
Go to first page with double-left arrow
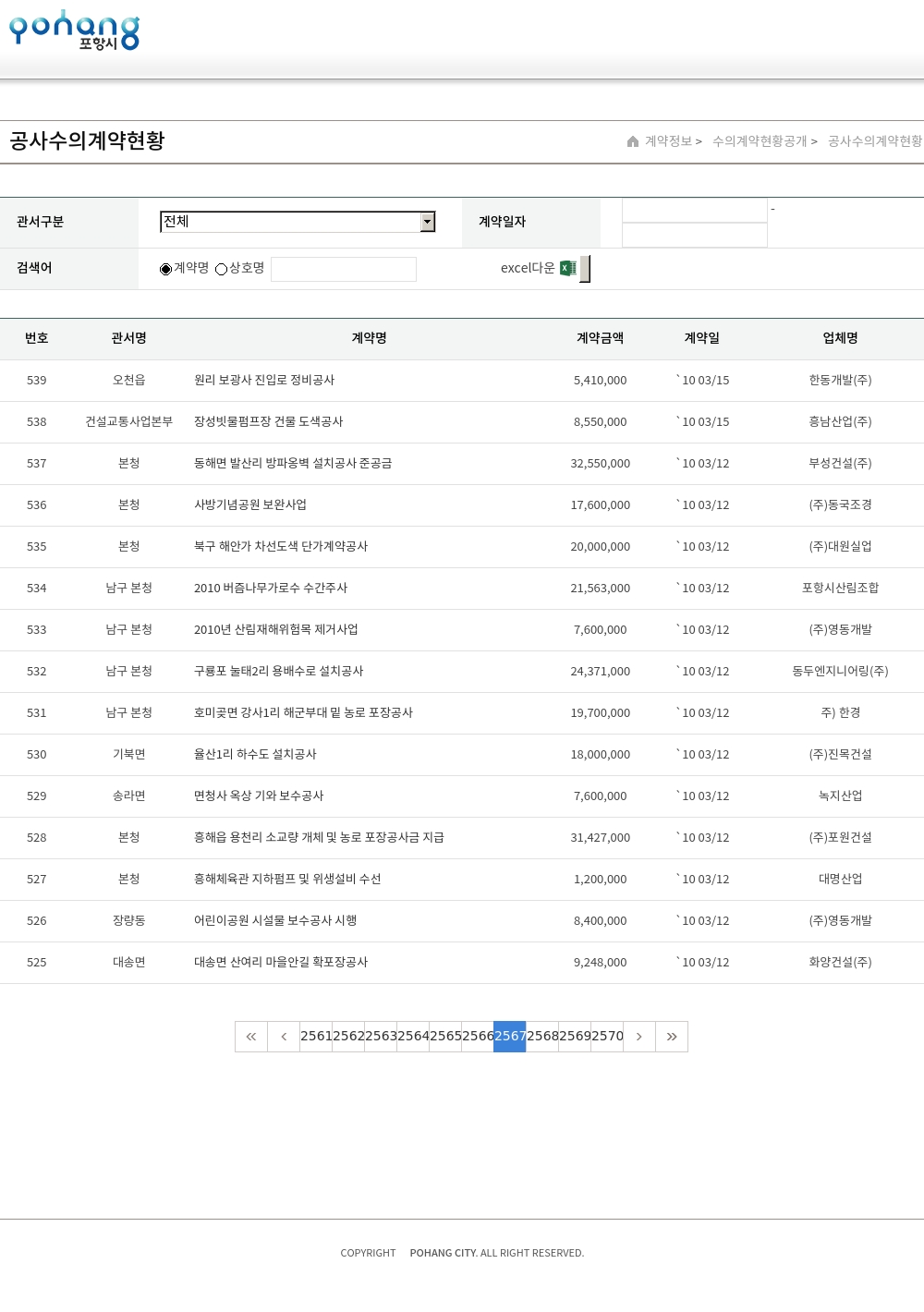[x=251, y=1037]
